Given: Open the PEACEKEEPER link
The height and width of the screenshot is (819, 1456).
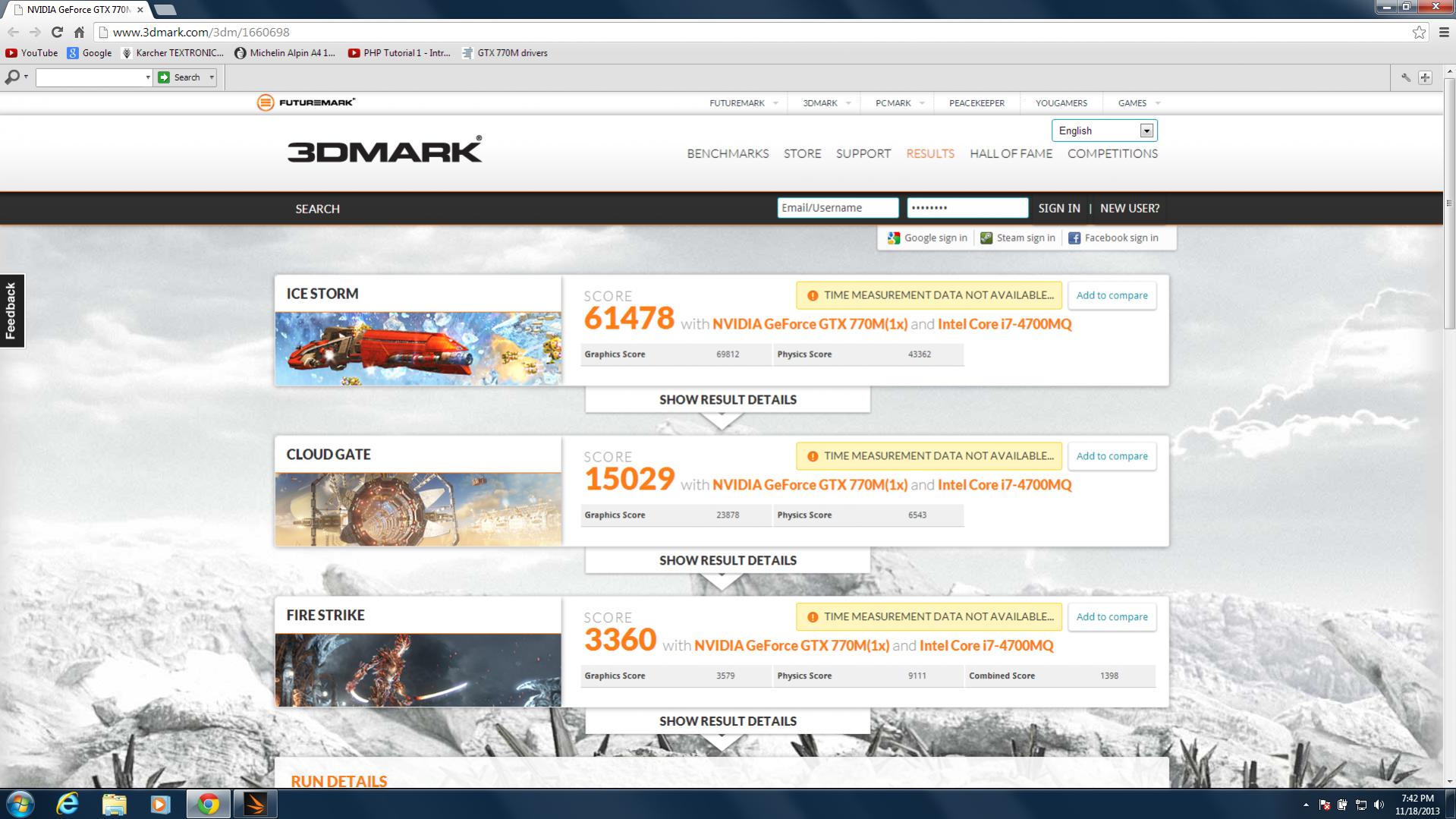Looking at the screenshot, I should click(976, 103).
